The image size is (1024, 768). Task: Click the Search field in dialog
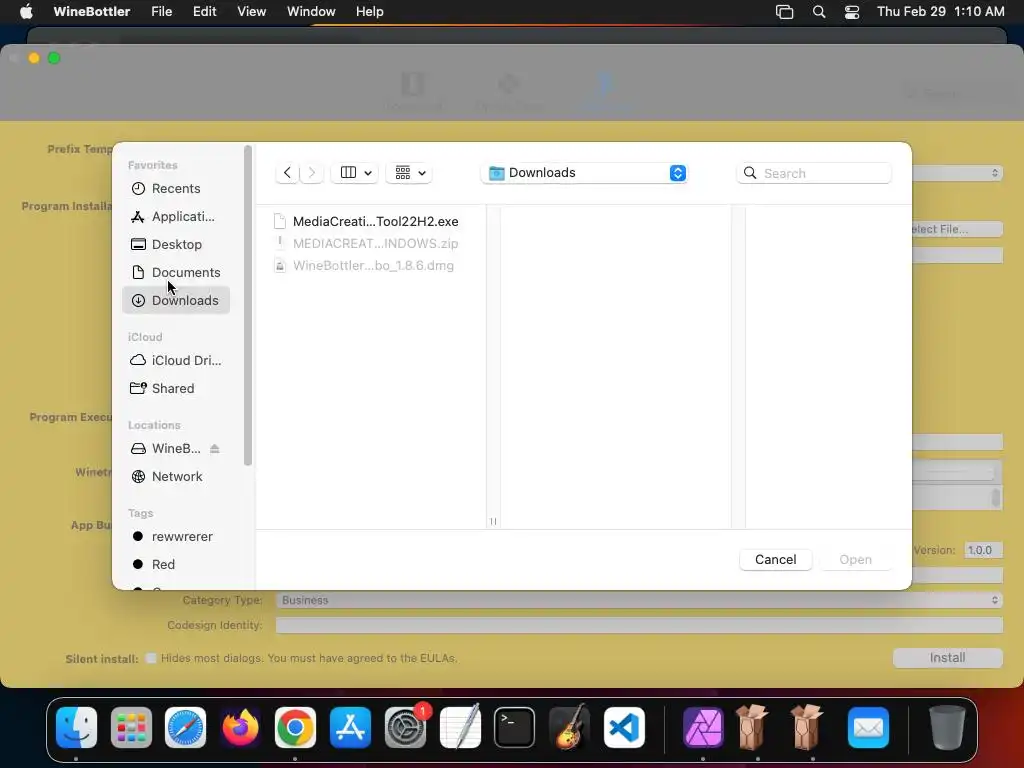(814, 173)
